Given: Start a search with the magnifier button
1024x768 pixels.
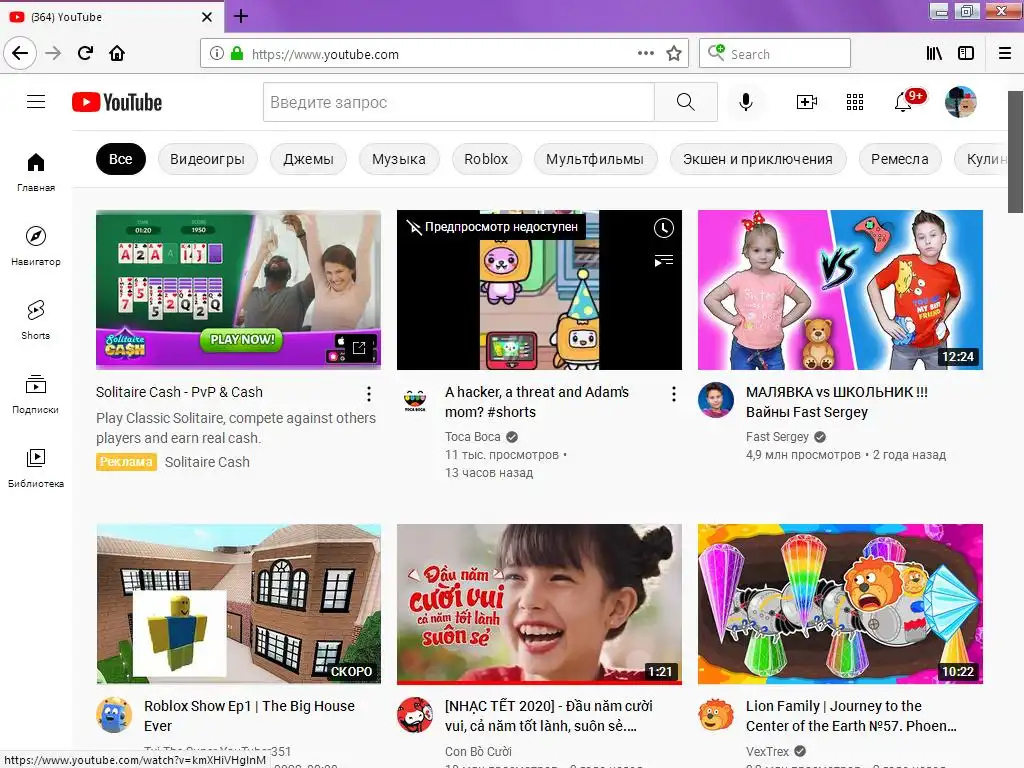Looking at the screenshot, I should [686, 102].
